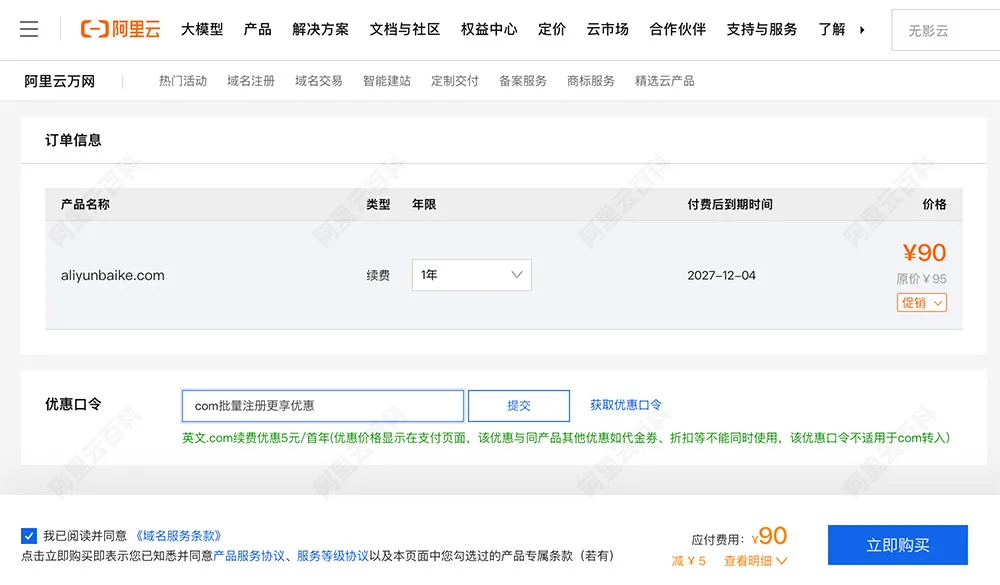Screen dimensions: 1000x585
Task: Open the 1年 renewal duration dropdown
Action: 470,274
